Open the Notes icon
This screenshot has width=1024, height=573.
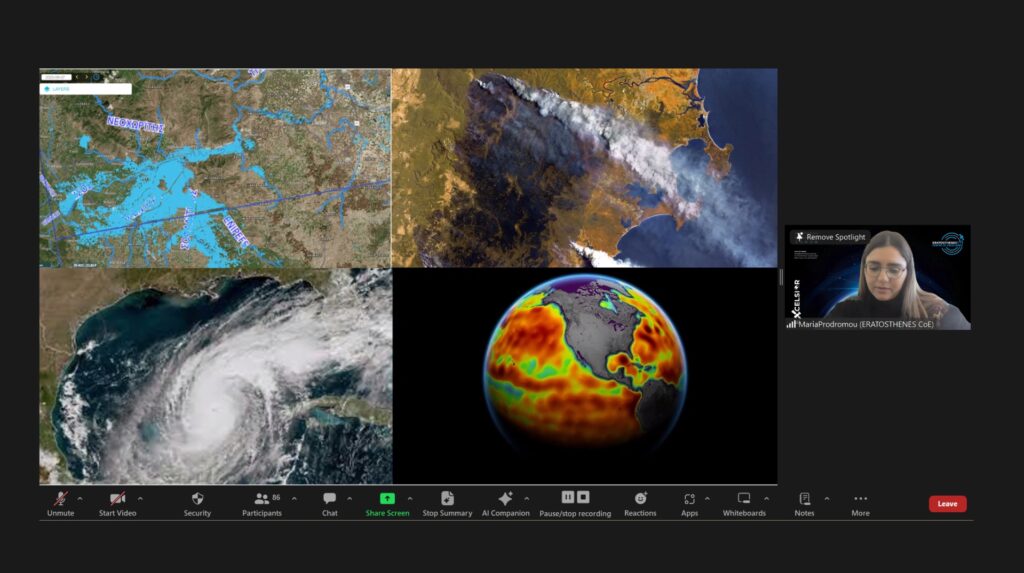tap(804, 498)
